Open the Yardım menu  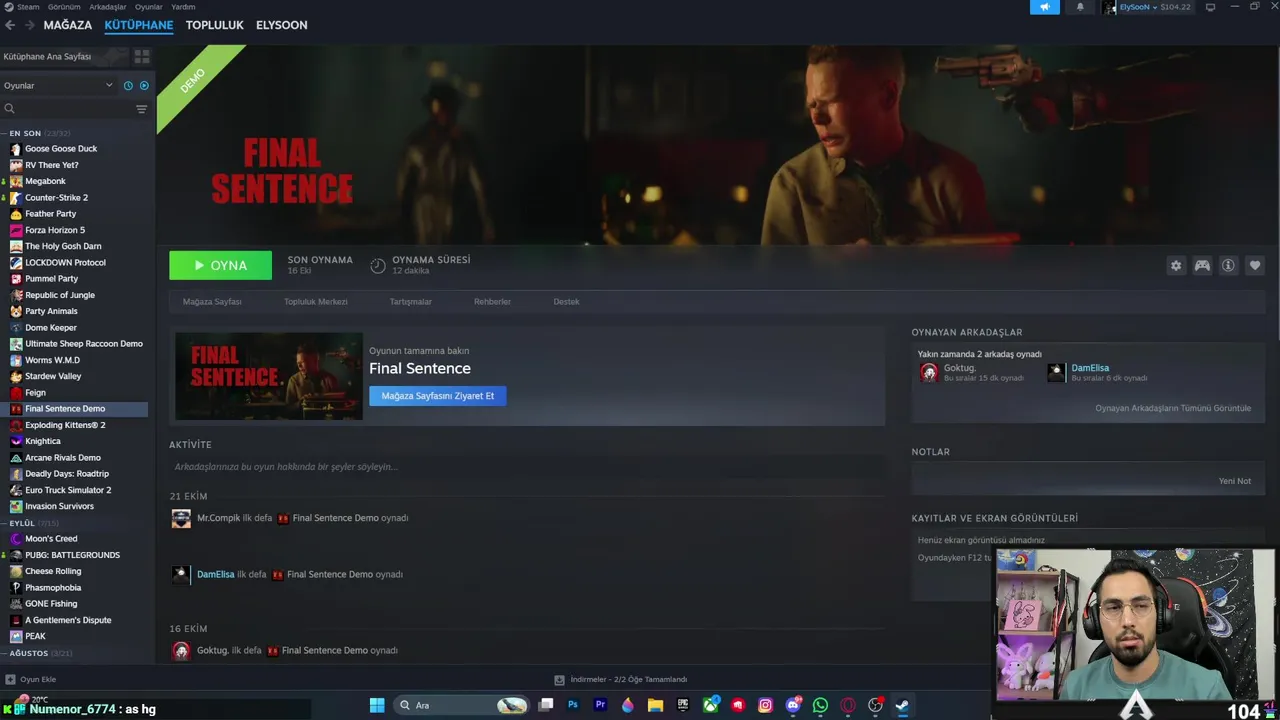[x=183, y=7]
